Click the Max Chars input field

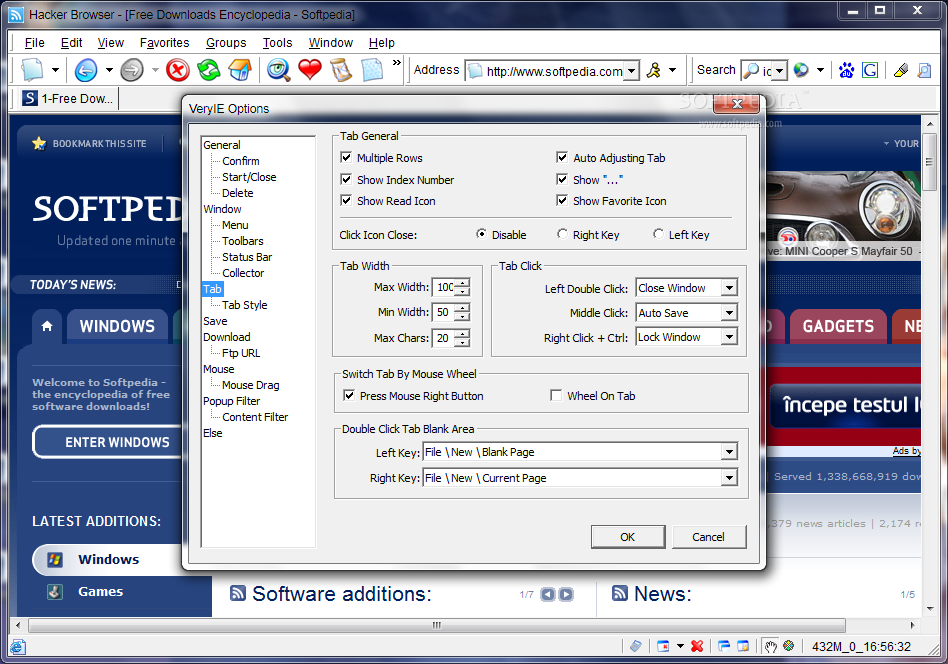pyautogui.click(x=444, y=338)
